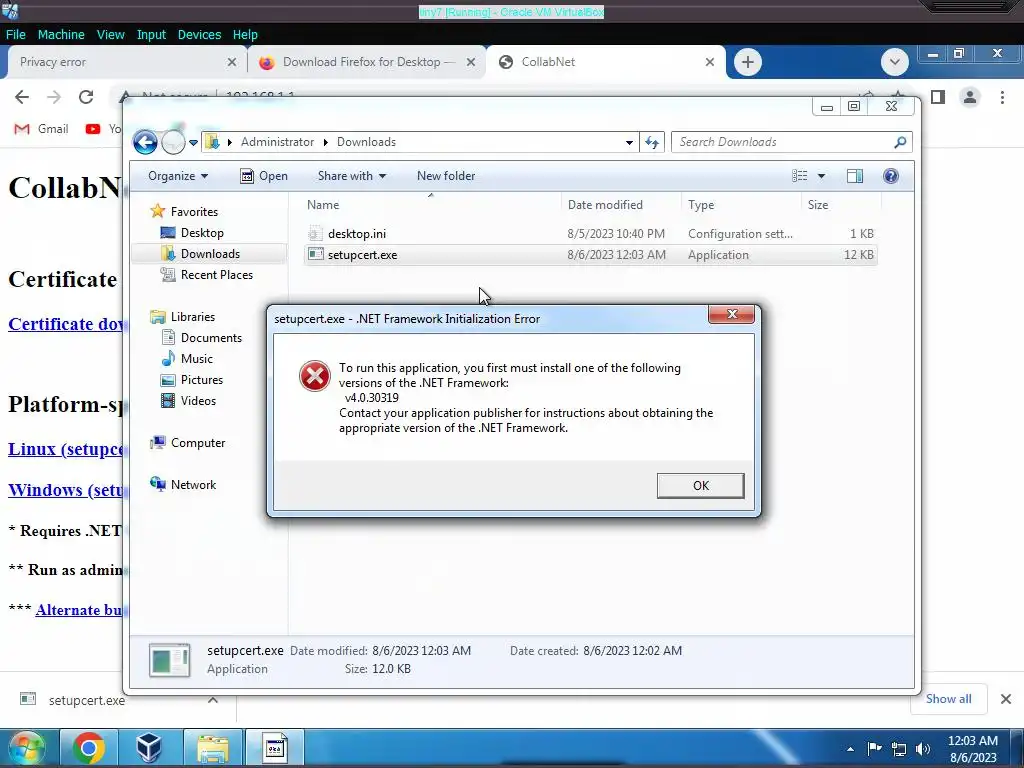Open the Documents library

(x=211, y=338)
